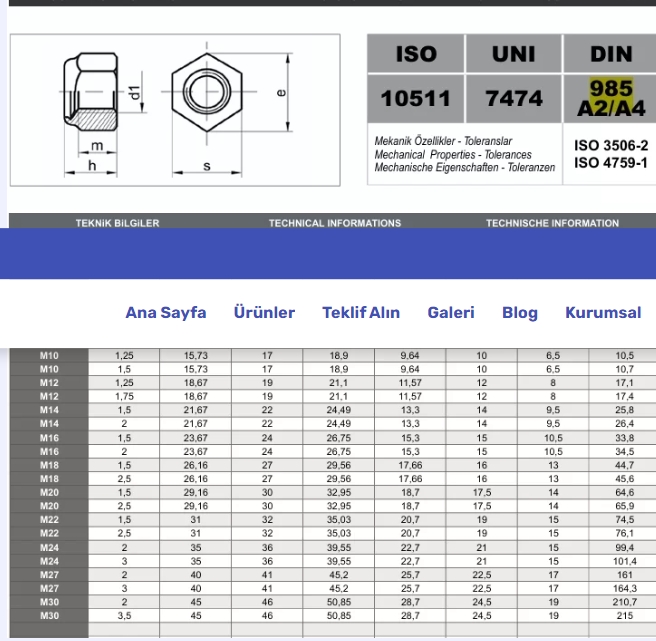This screenshot has height=641, width=656.
Task: Go to the Ürünler page
Action: click(264, 313)
